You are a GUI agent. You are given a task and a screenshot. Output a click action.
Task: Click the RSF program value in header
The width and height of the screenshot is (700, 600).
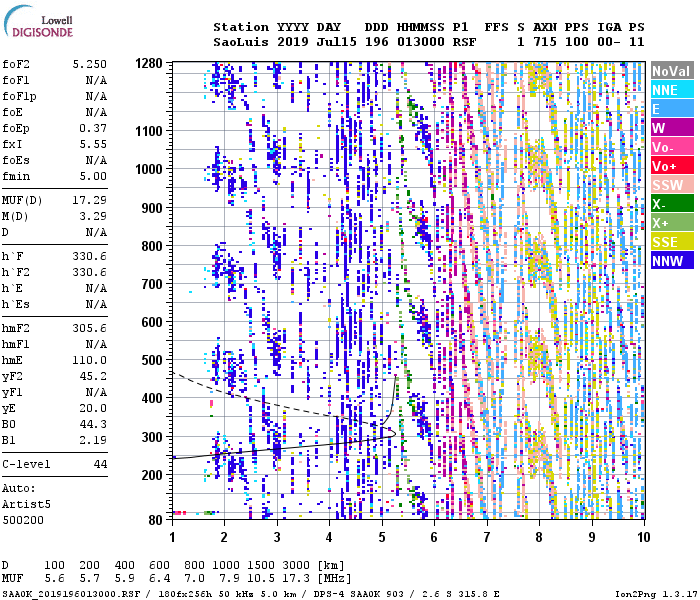[x=464, y=42]
